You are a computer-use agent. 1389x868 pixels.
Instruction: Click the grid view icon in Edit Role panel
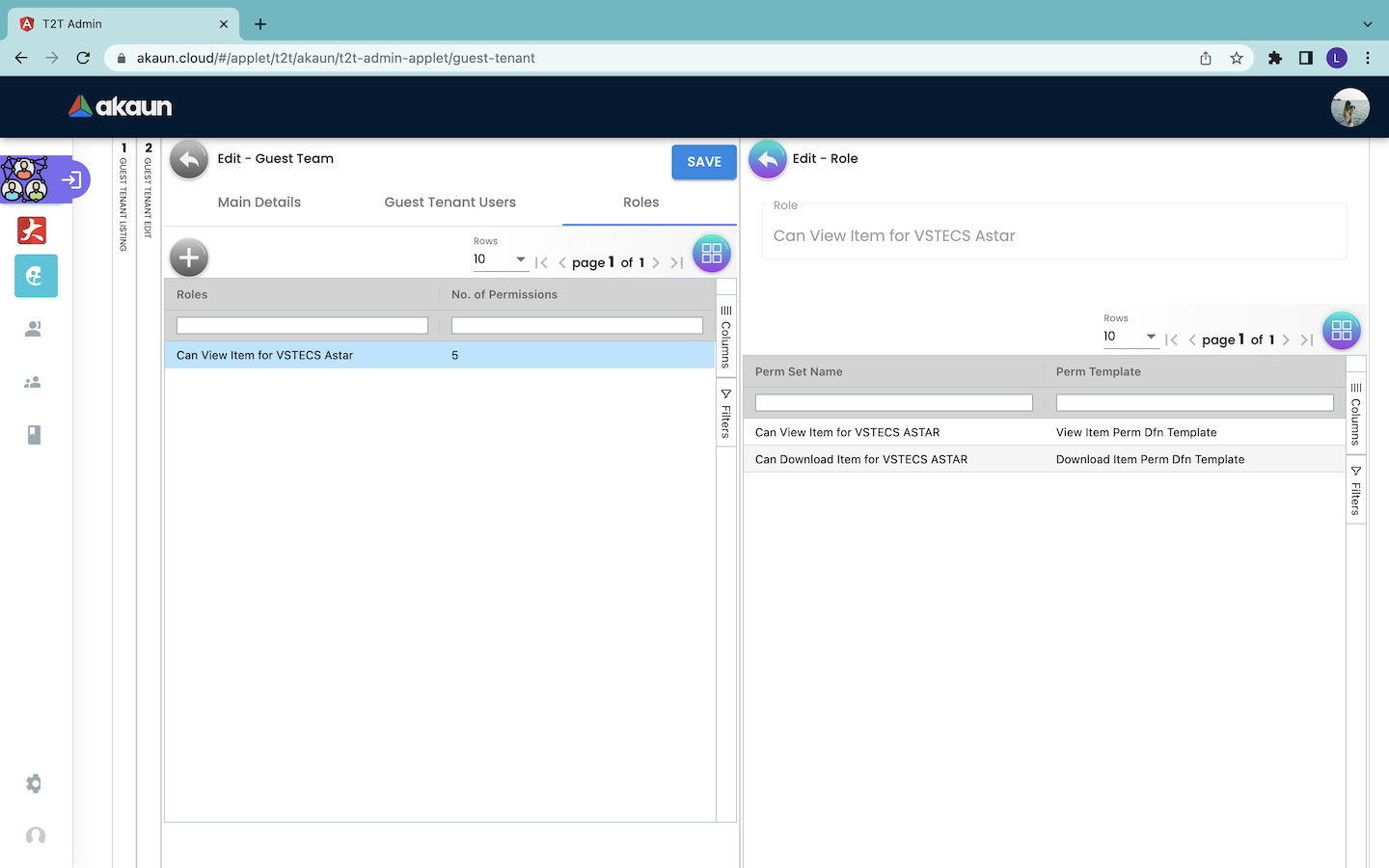point(1341,331)
